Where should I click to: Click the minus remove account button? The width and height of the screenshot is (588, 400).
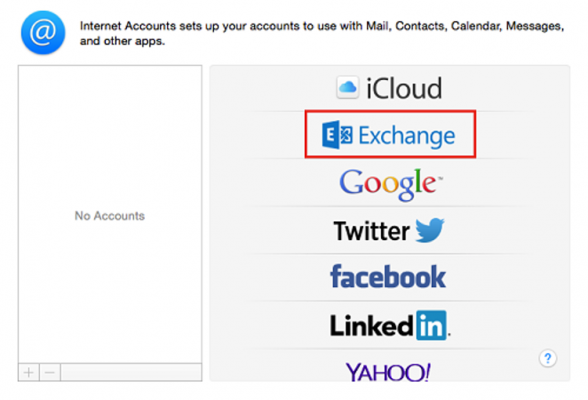(50, 372)
